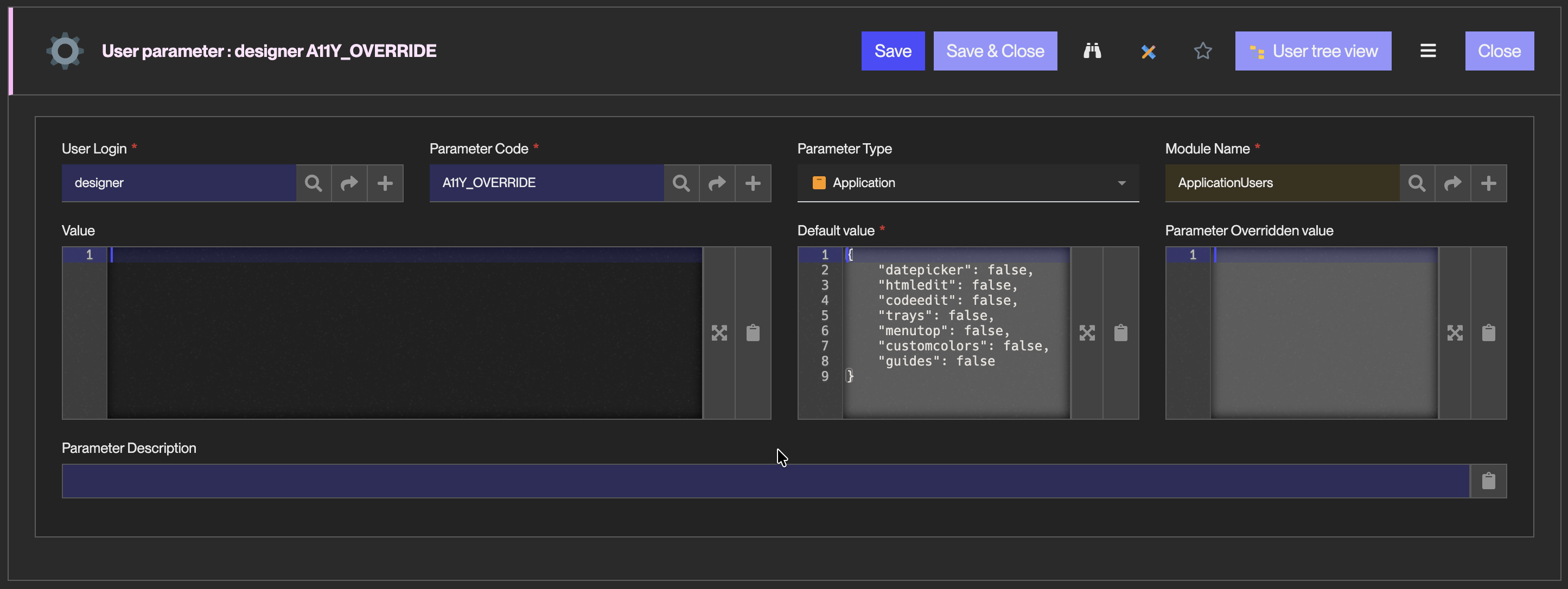Open the hamburger menu icon
The image size is (1568, 589).
[x=1428, y=51]
